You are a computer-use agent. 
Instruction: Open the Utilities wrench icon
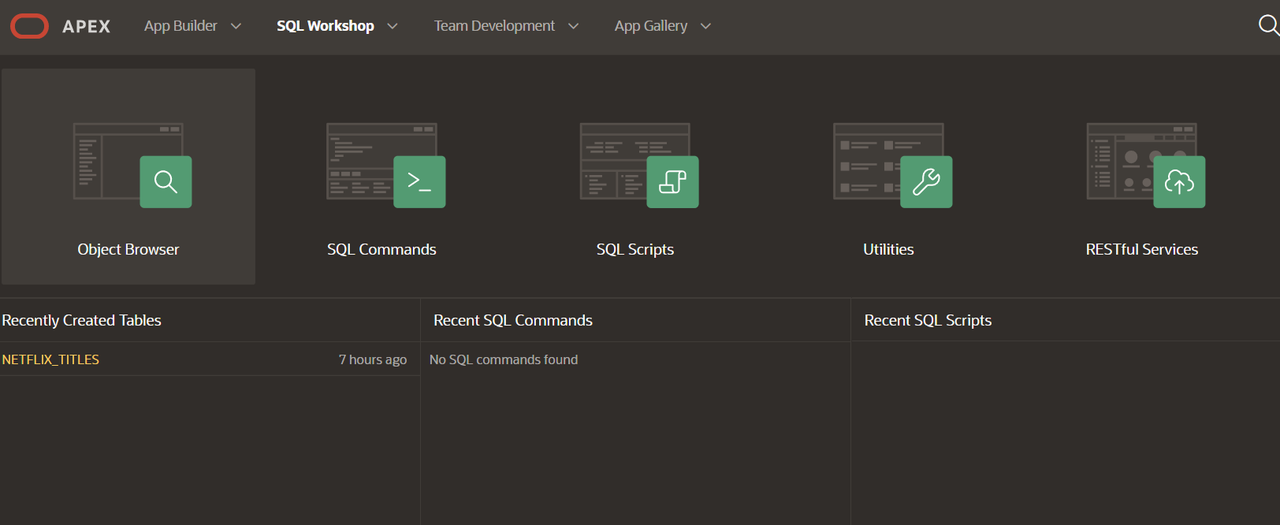tap(926, 182)
